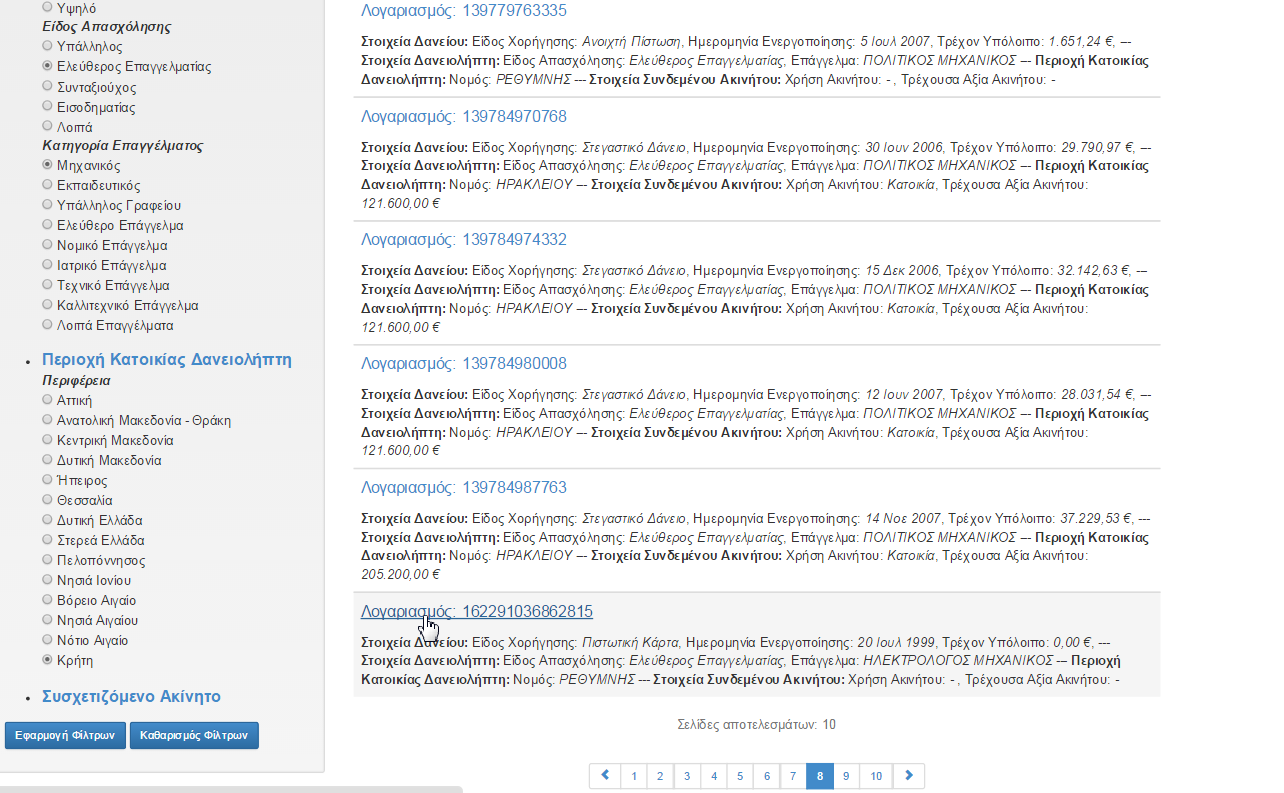Choose Δυτική Ελλάδα region
The width and height of the screenshot is (1284, 793).
(x=48, y=520)
